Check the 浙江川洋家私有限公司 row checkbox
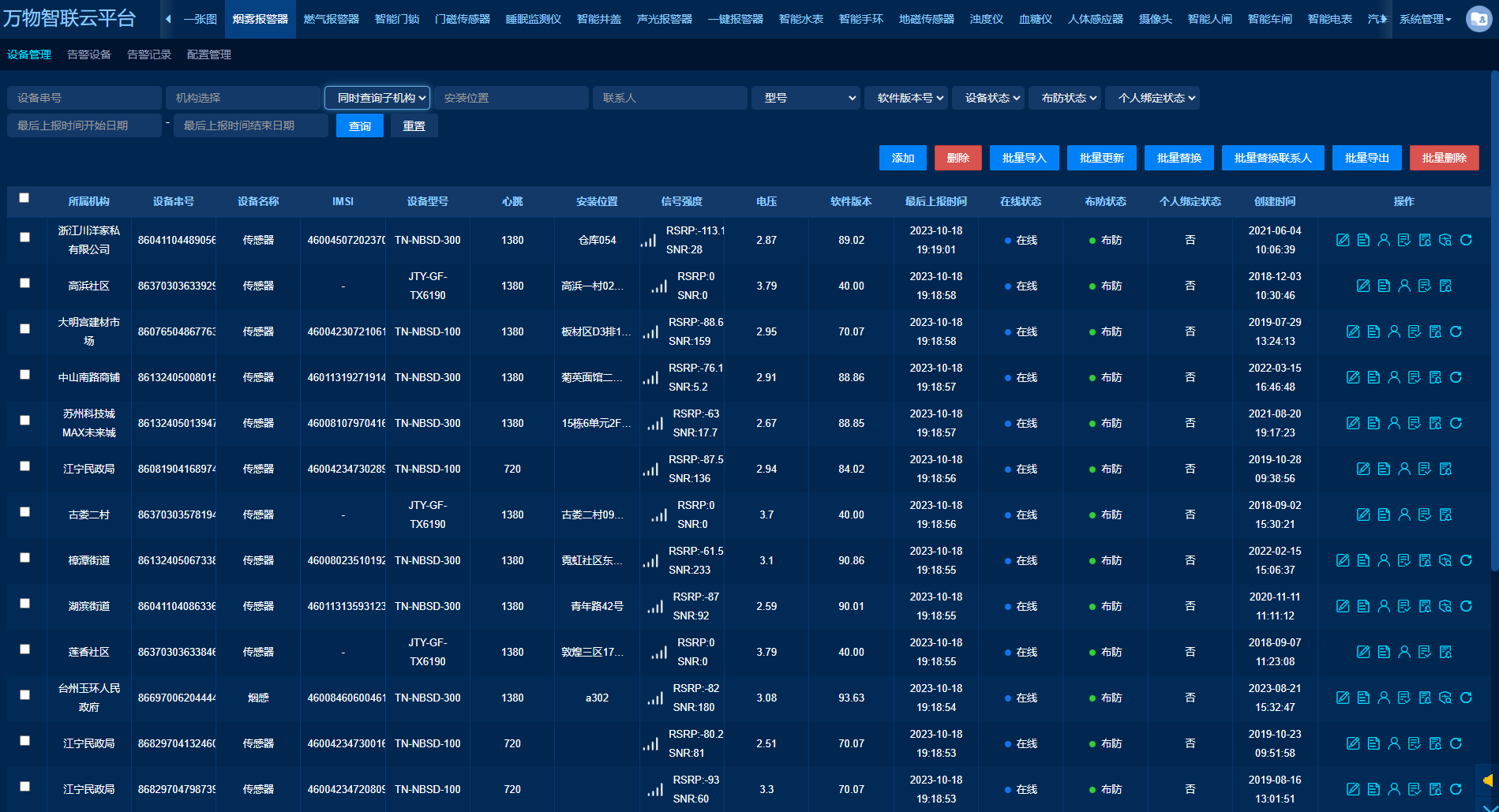This screenshot has height=812, width=1499. point(24,237)
